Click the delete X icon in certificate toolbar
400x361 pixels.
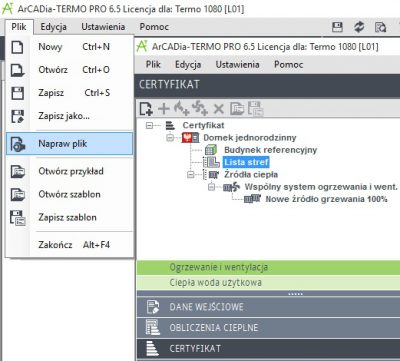click(219, 109)
